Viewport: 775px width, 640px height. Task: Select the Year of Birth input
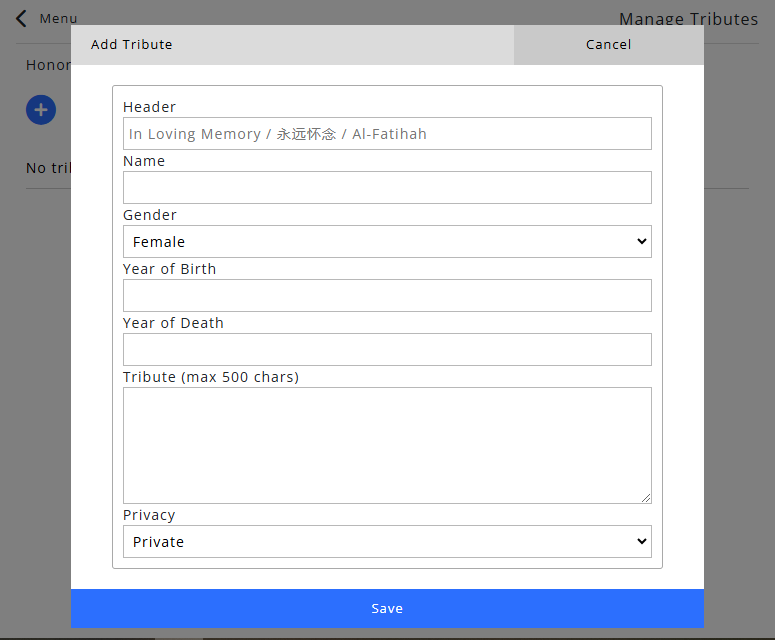pyautogui.click(x=387, y=296)
